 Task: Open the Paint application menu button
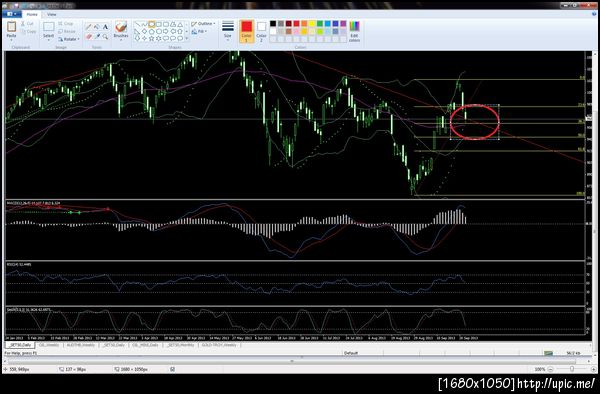point(11,14)
